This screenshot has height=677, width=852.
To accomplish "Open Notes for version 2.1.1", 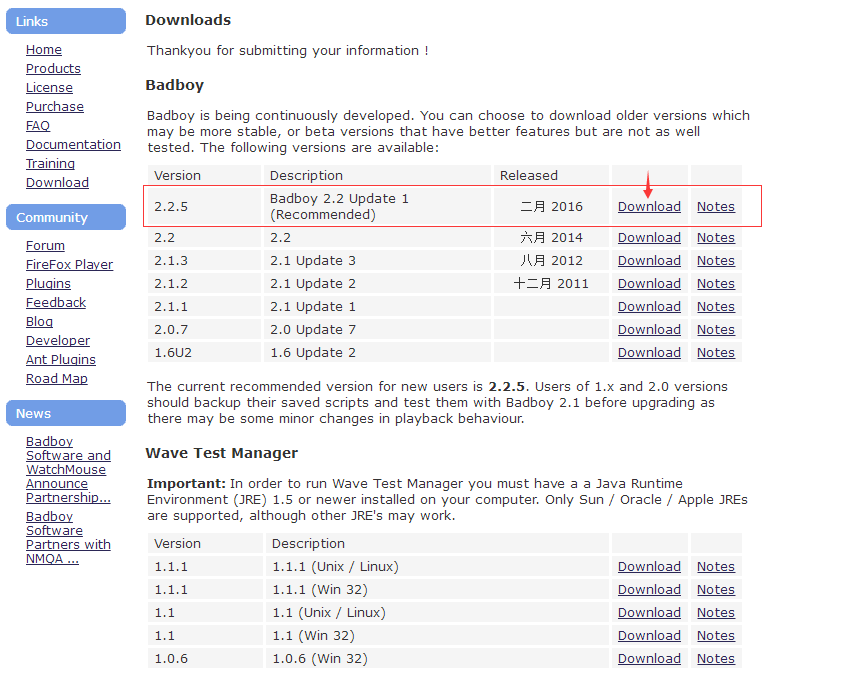I will 716,306.
